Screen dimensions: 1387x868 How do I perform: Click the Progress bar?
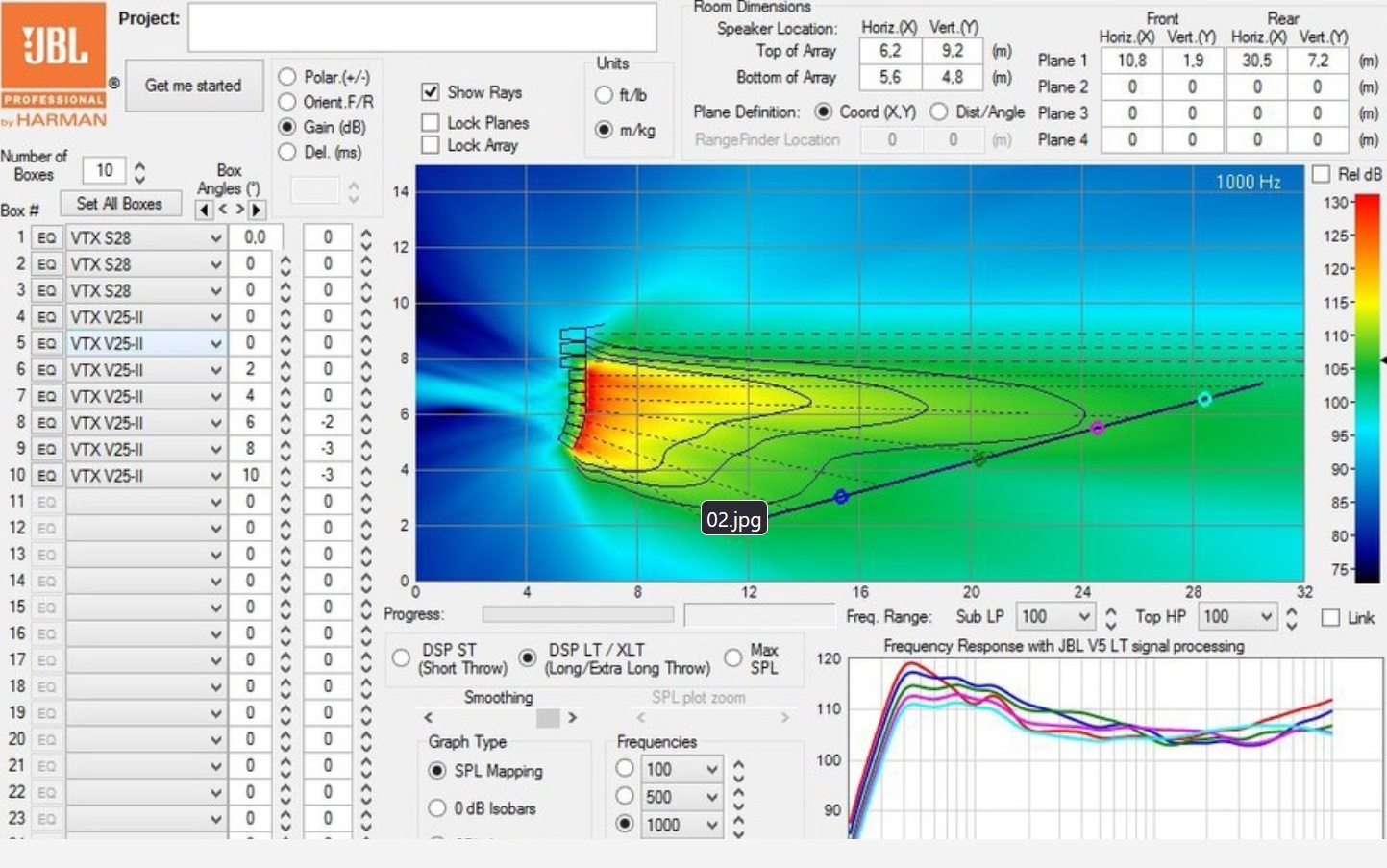pyautogui.click(x=578, y=614)
